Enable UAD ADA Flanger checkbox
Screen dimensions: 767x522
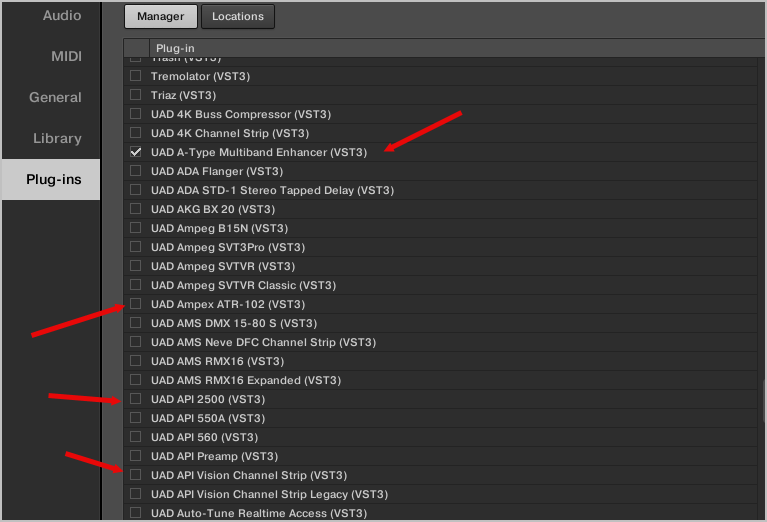click(x=135, y=171)
